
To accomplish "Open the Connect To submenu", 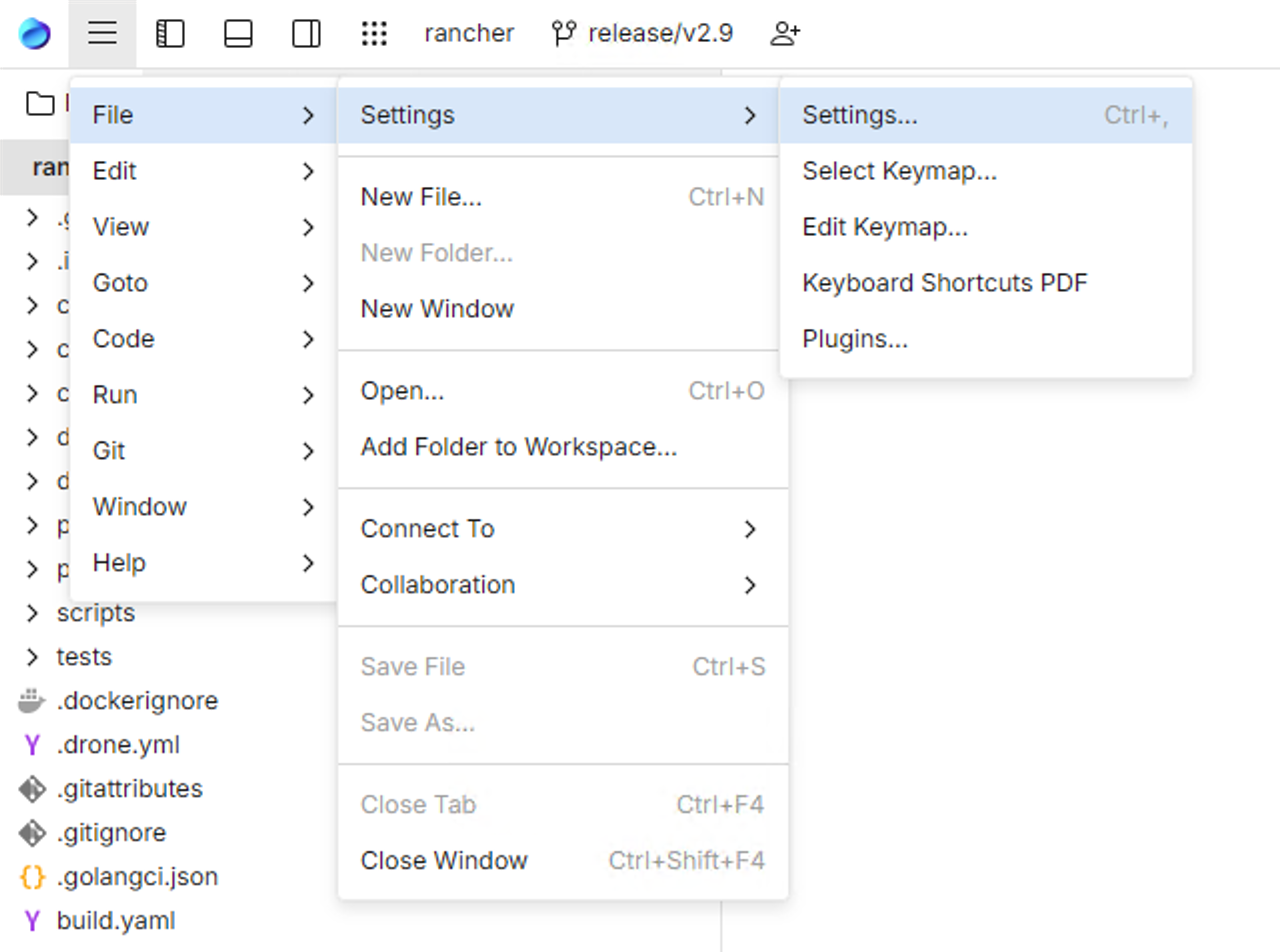I will click(x=428, y=529).
